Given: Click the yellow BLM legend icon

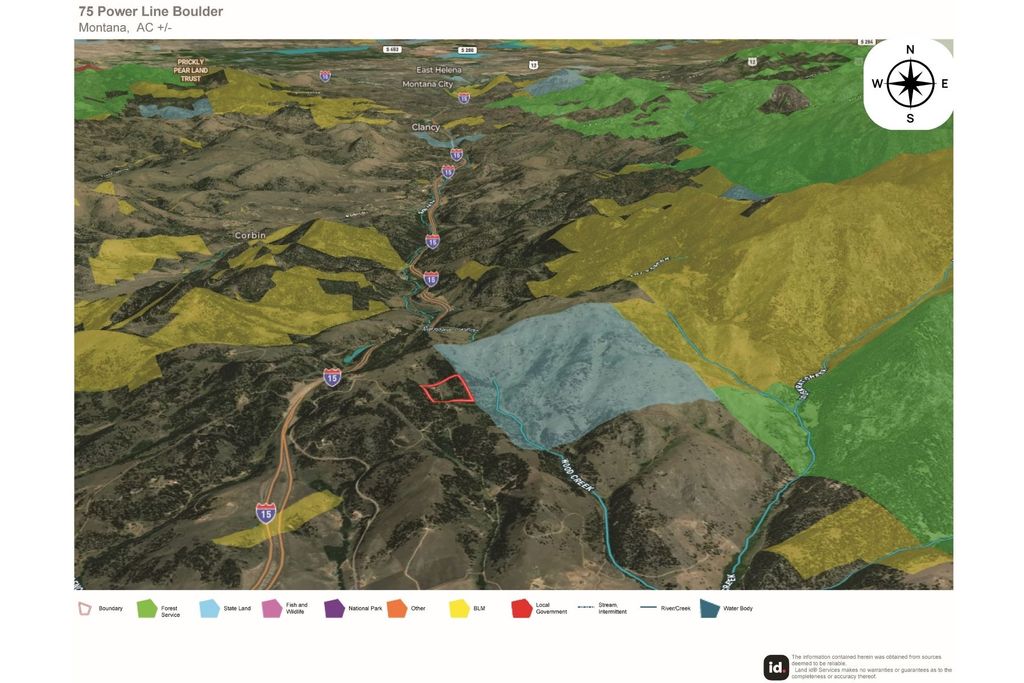Looking at the screenshot, I should coord(459,609).
